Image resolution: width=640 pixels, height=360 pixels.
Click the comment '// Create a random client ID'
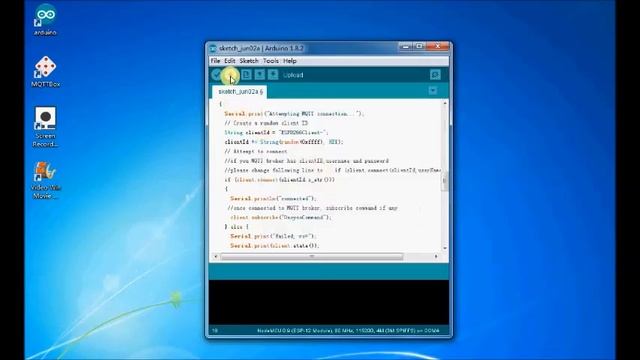click(266, 123)
